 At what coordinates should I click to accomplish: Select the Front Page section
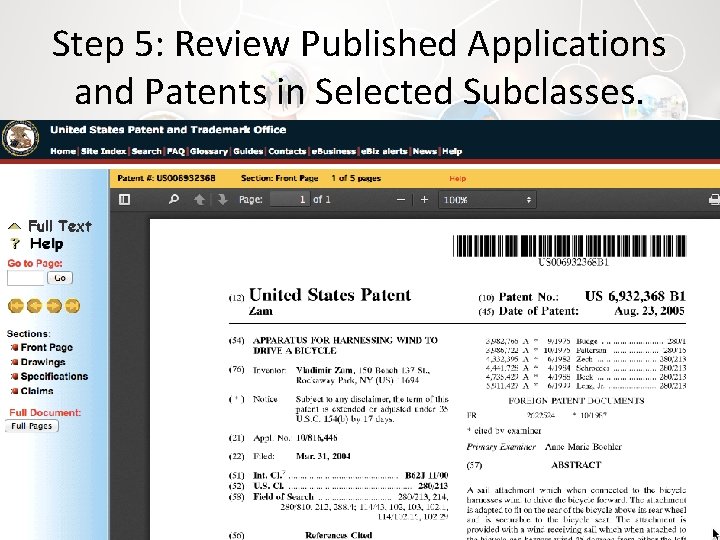[x=46, y=348]
